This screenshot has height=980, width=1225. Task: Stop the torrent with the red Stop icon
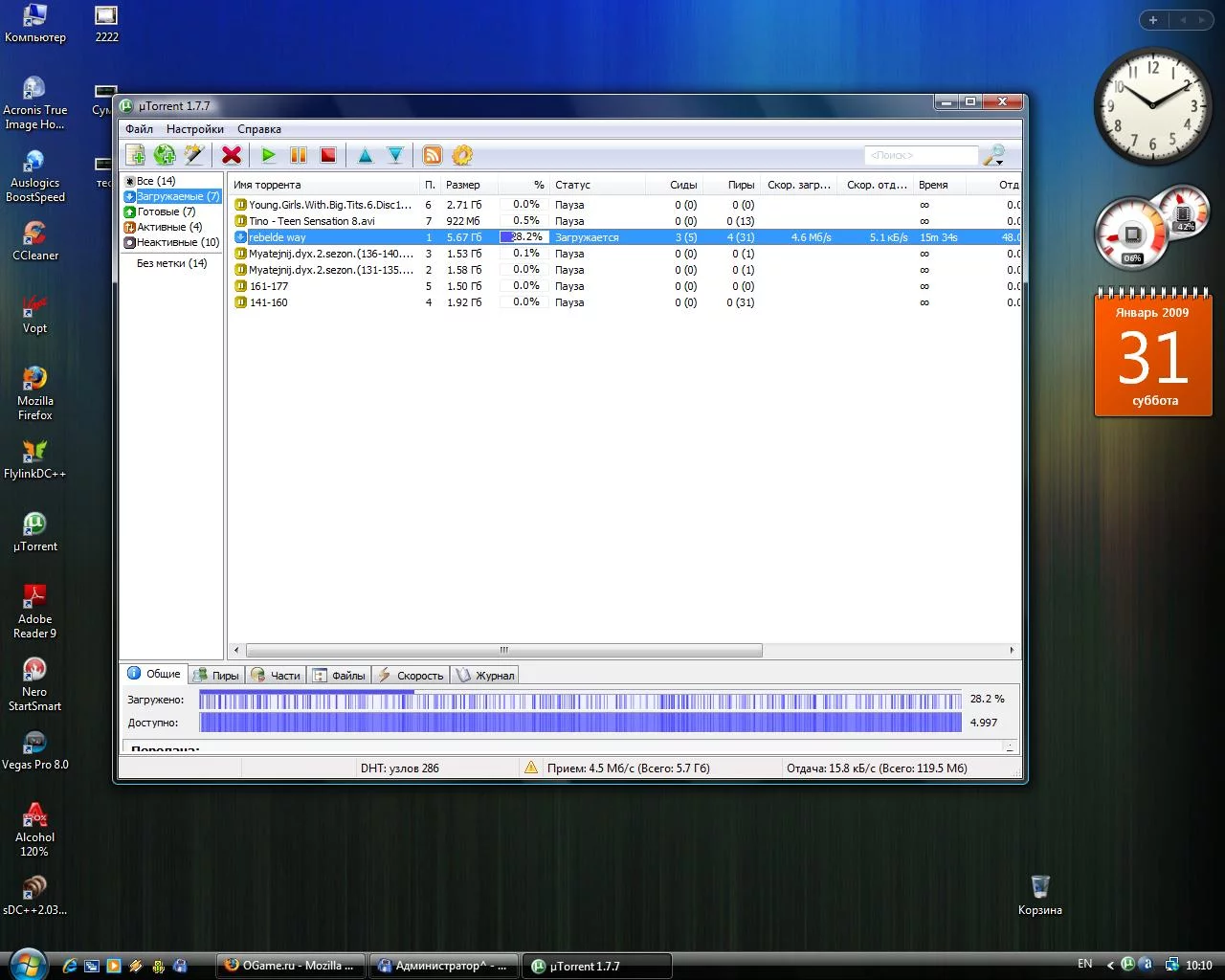(328, 155)
